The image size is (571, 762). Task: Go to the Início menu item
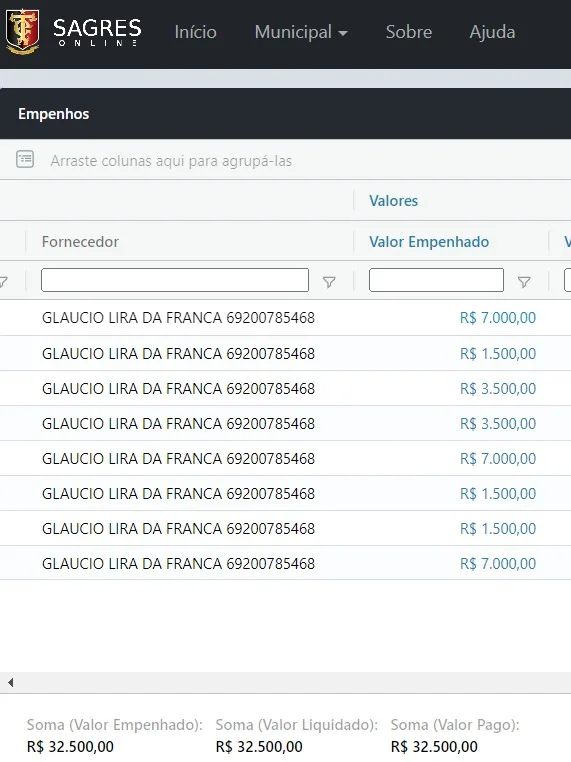click(195, 32)
